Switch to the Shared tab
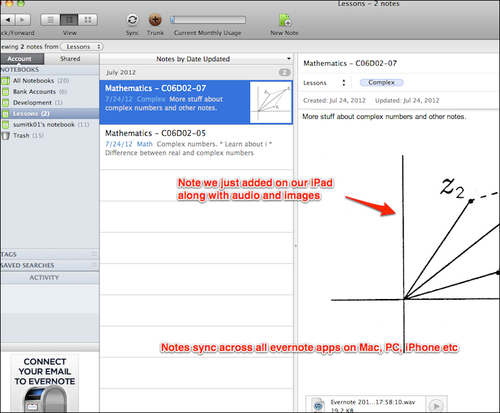This screenshot has width=500, height=413. [x=70, y=59]
